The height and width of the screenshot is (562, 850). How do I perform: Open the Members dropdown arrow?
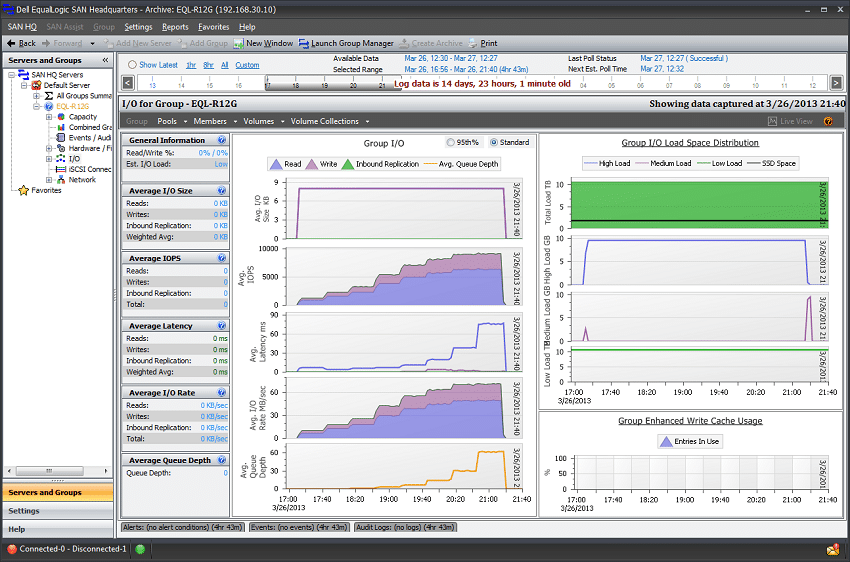(x=235, y=121)
